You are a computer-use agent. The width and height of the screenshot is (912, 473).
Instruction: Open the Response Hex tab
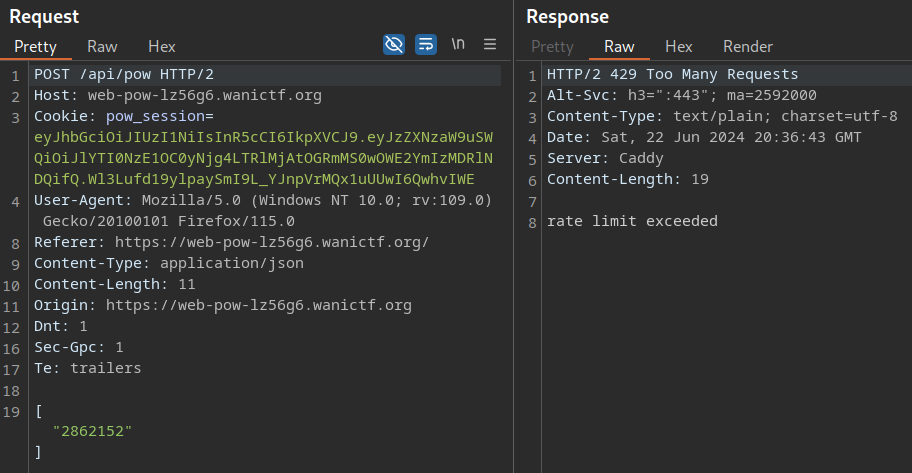(679, 46)
